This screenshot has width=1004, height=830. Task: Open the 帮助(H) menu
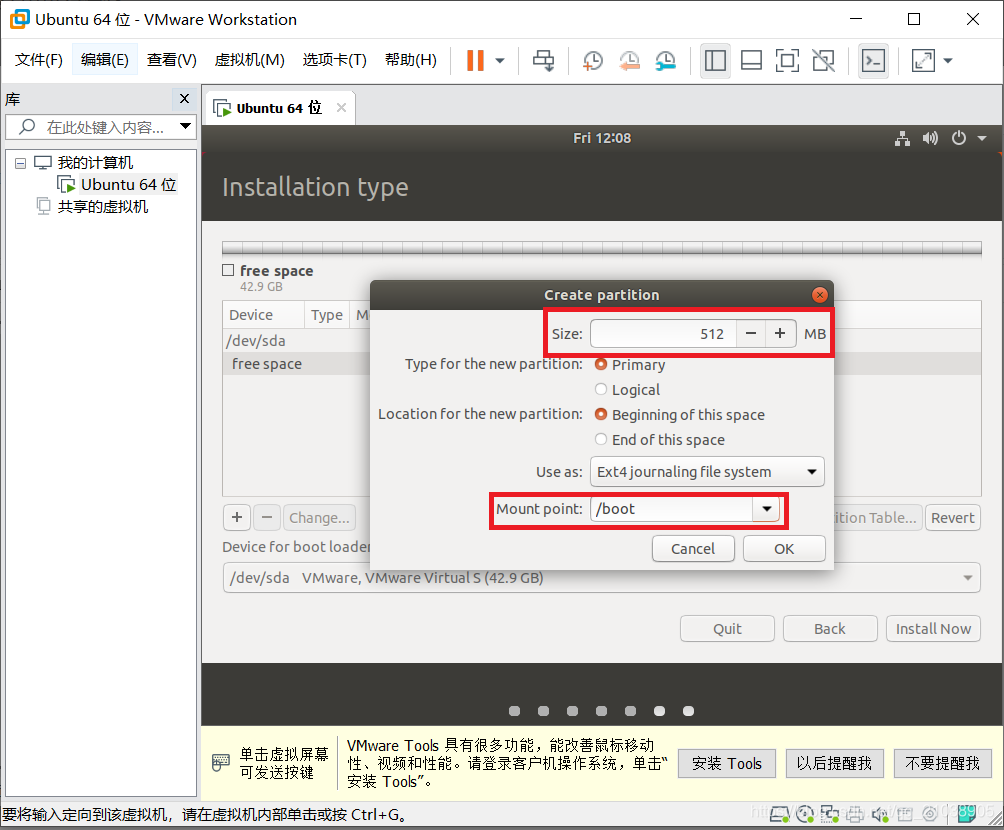tap(410, 60)
